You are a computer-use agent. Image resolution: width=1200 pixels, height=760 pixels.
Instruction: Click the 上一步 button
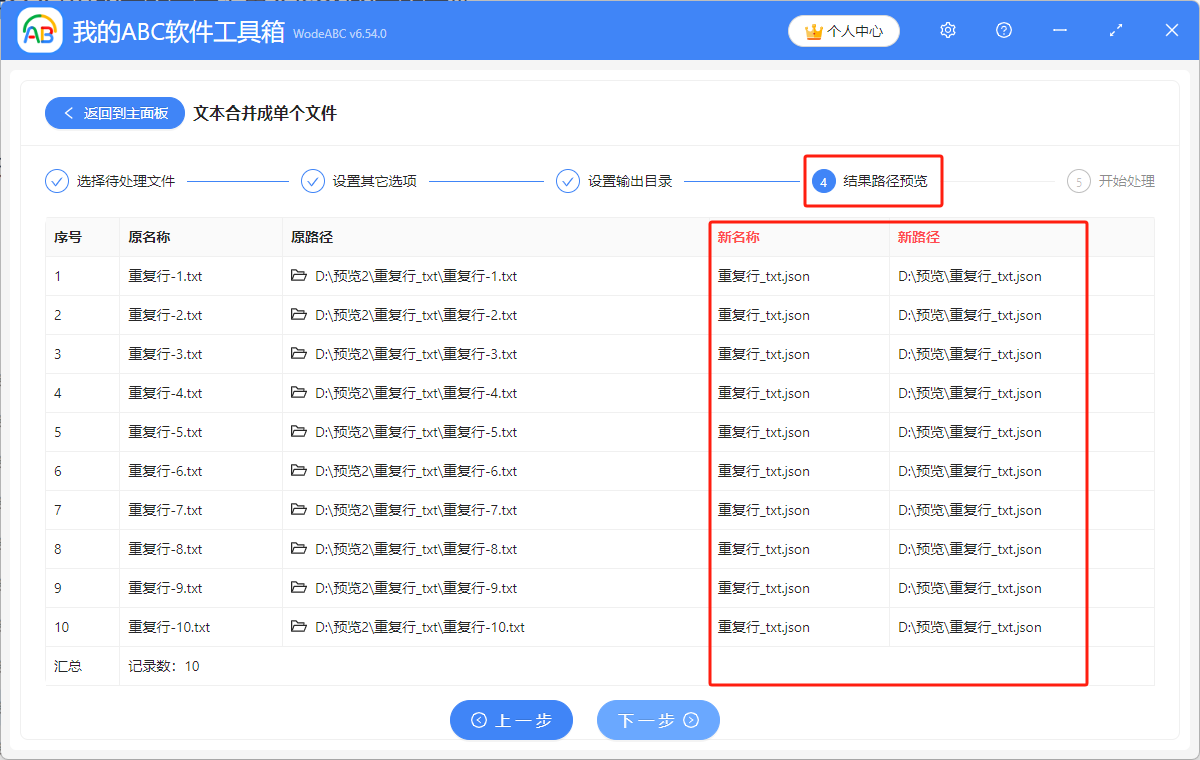tap(511, 720)
